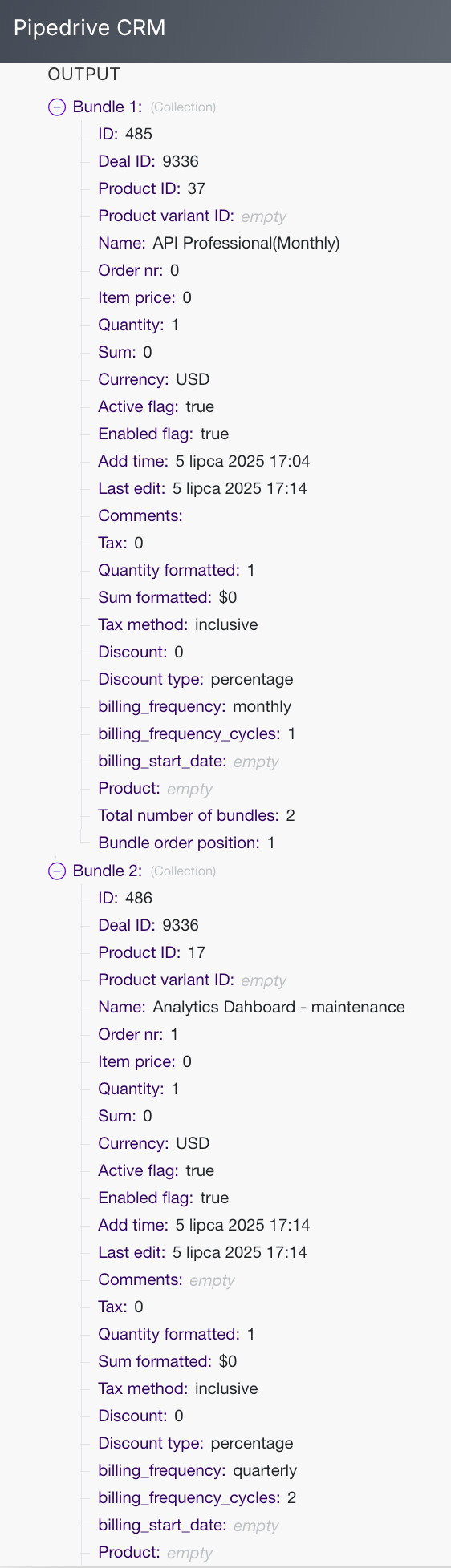Screen dimensions: 451x1568
Task: Select the Bundle 1 label
Action: click(108, 107)
